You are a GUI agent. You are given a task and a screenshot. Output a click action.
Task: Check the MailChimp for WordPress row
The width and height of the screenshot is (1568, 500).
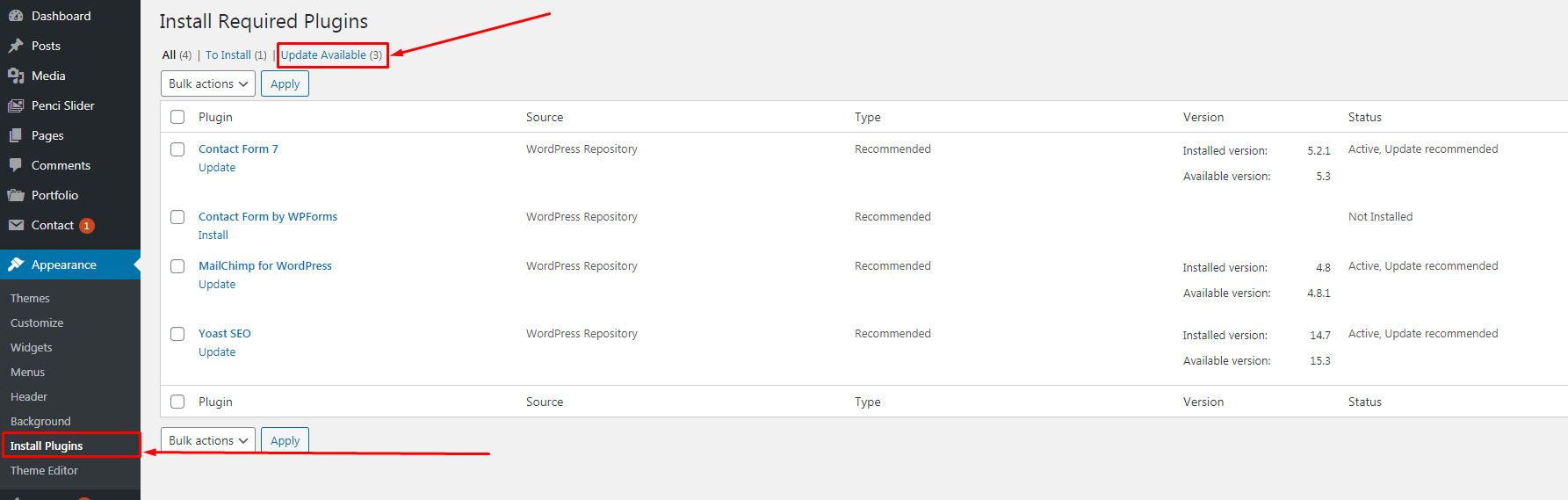[x=177, y=266]
